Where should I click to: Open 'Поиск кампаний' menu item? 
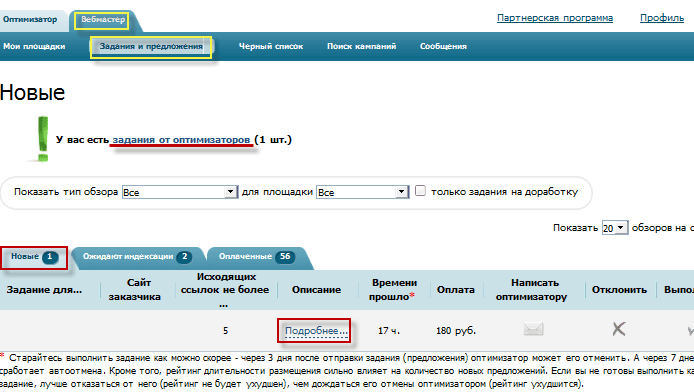tap(361, 46)
